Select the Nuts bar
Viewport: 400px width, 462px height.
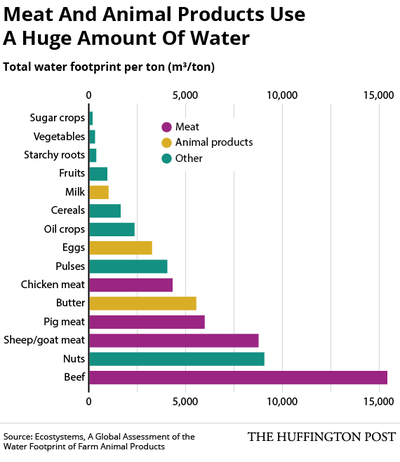click(177, 359)
